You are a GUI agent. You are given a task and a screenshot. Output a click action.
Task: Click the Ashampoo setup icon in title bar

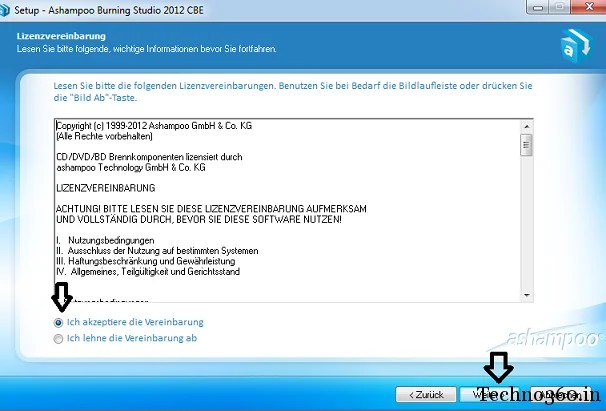pyautogui.click(x=4, y=10)
